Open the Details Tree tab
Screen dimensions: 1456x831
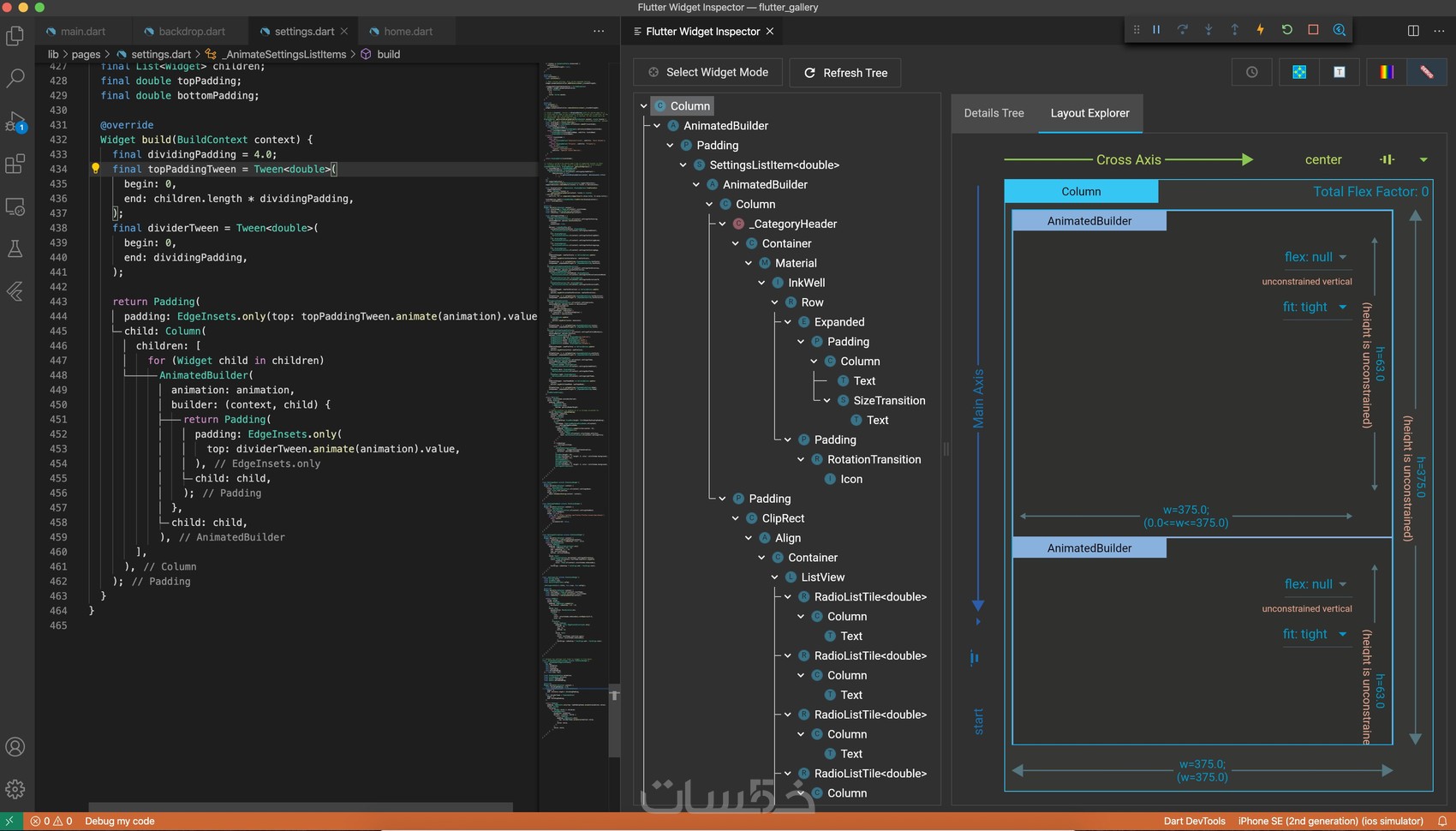click(994, 113)
